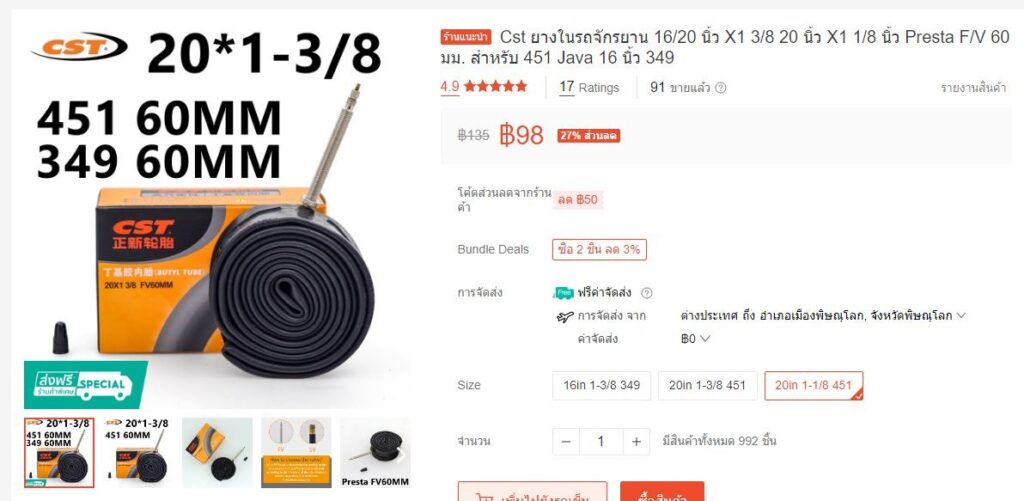Click the sold count help question icon
The height and width of the screenshot is (501, 1024).
tap(720, 88)
